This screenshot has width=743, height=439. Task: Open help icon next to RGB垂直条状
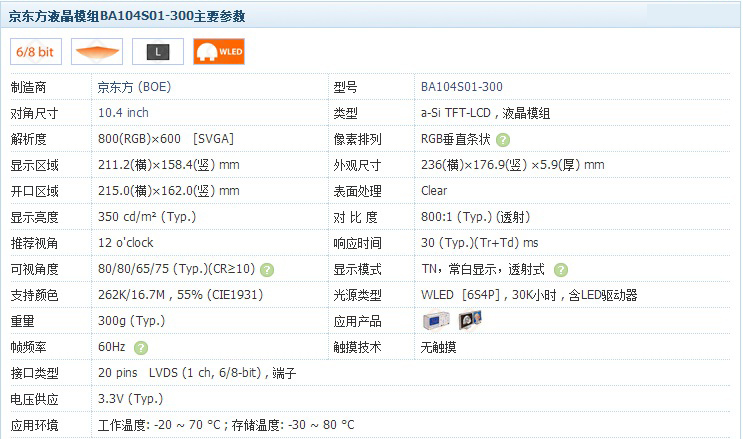pos(503,140)
